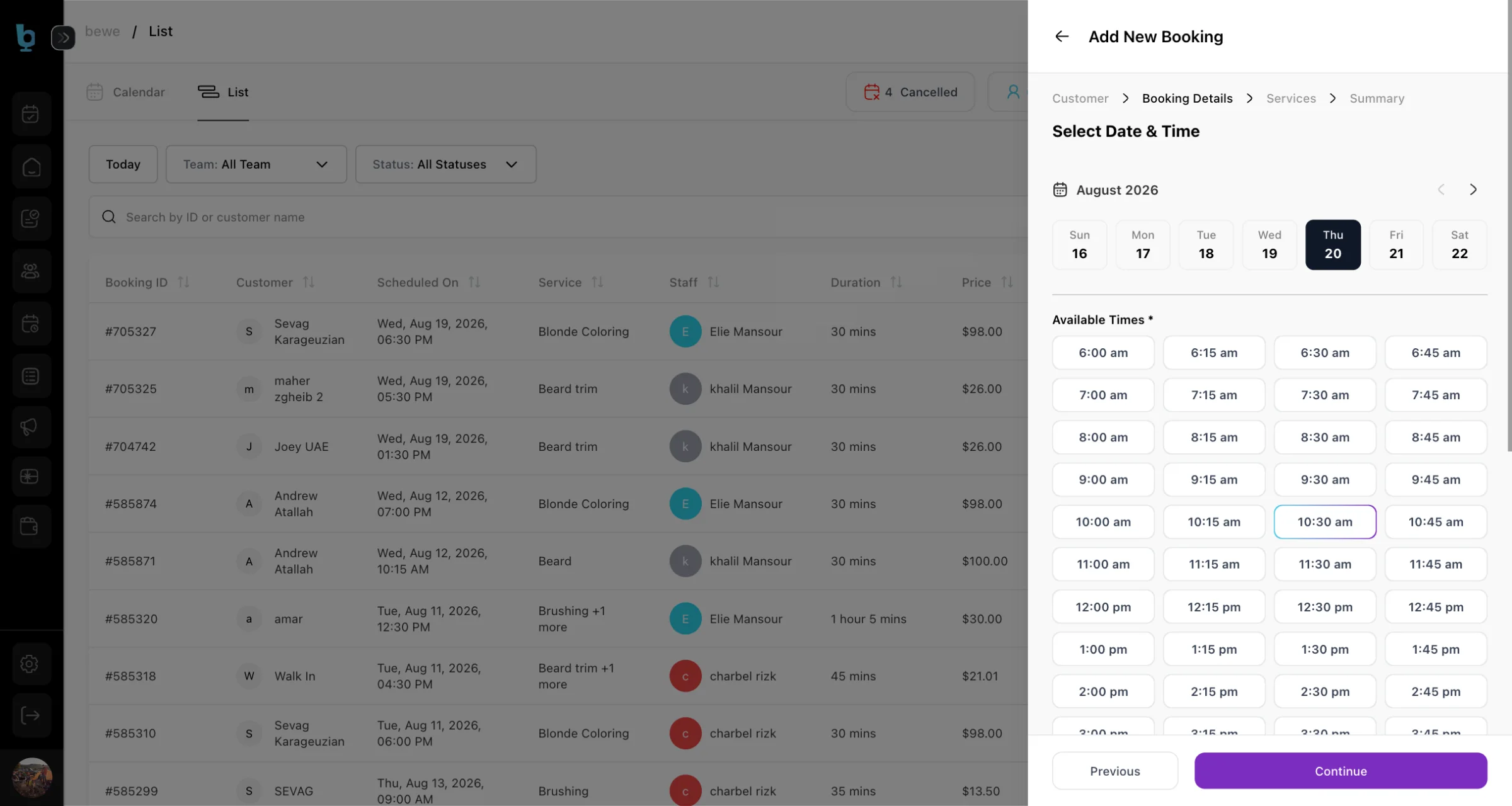
Task: Go back with the arrow icon
Action: click(1062, 37)
